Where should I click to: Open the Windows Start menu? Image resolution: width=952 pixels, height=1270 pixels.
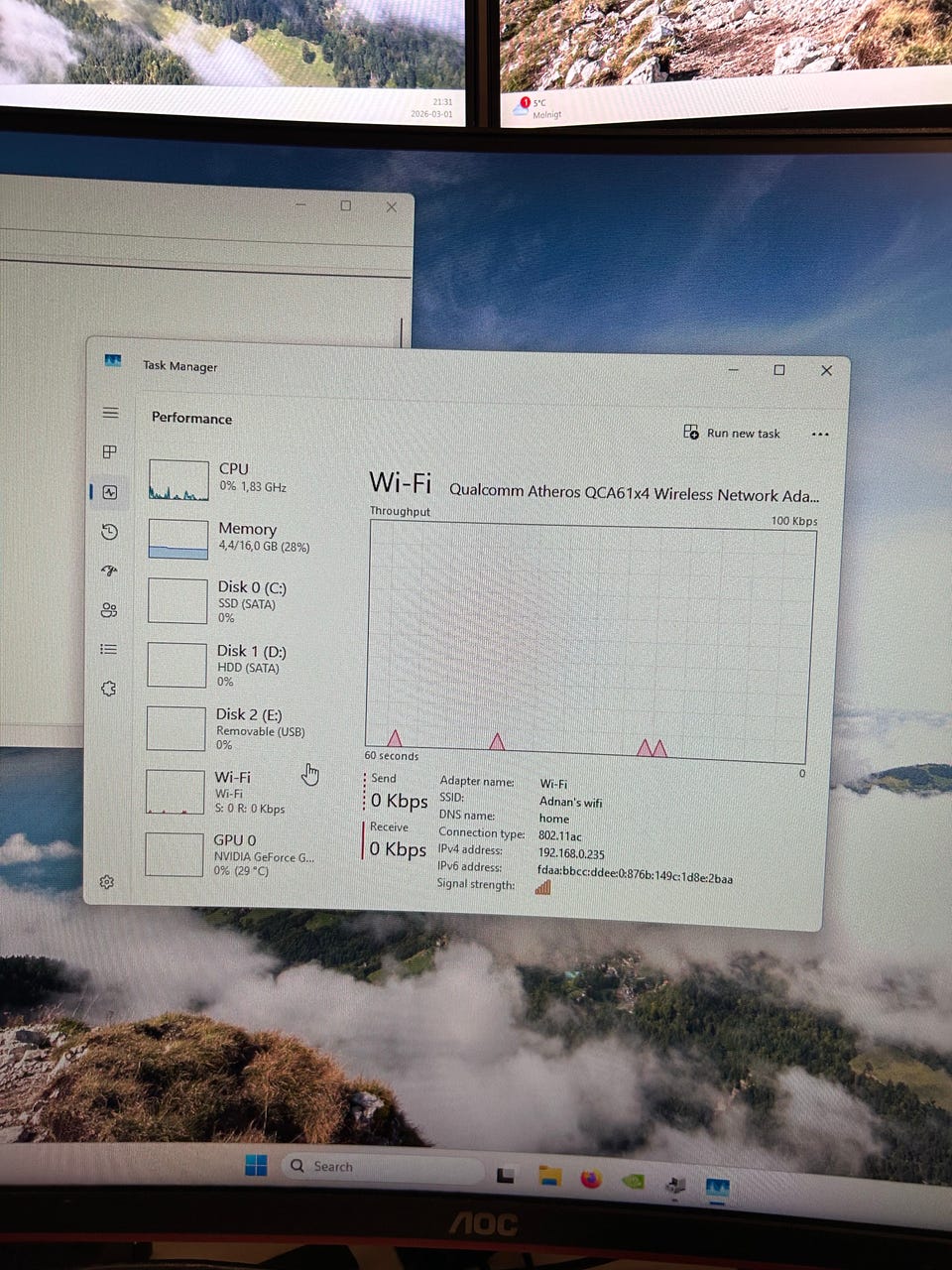256,1165
